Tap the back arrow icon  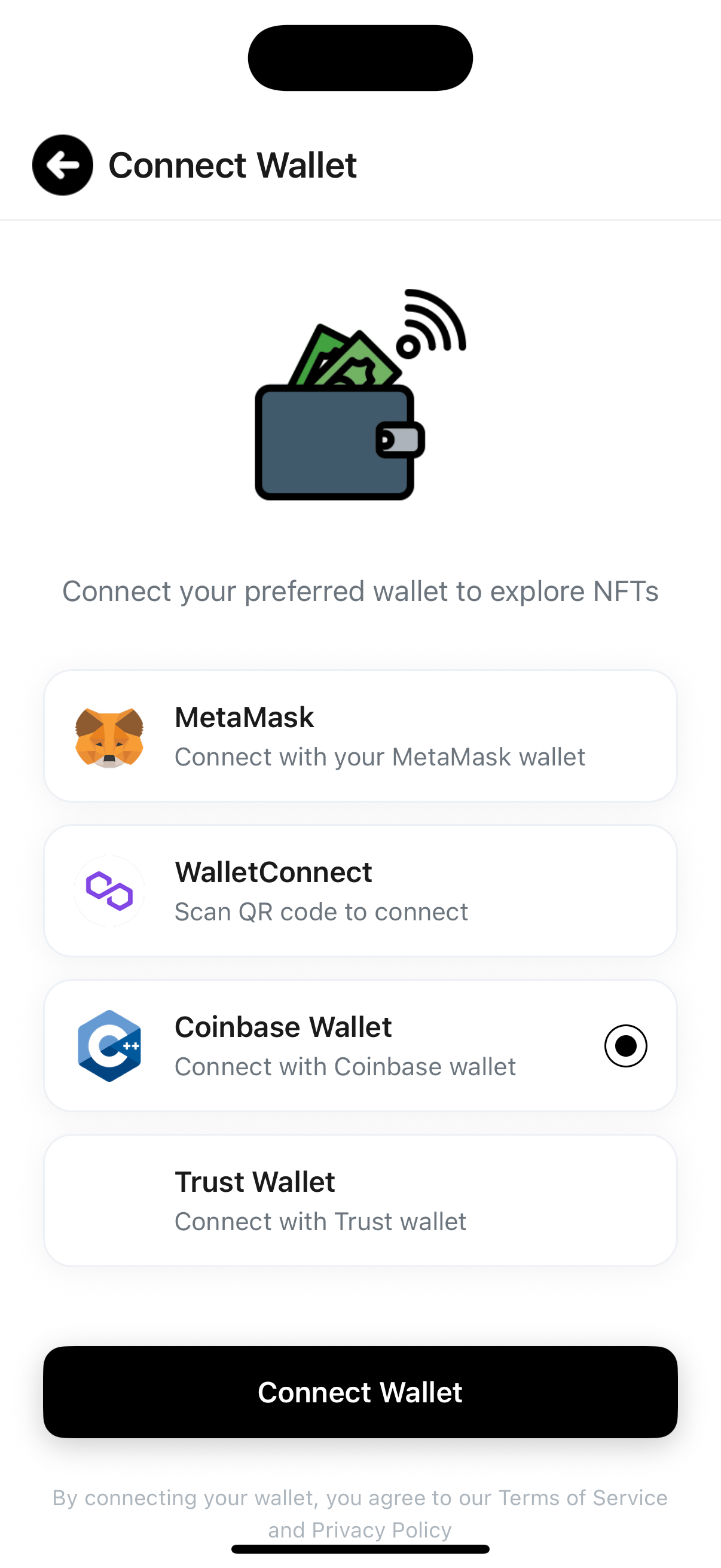(63, 165)
